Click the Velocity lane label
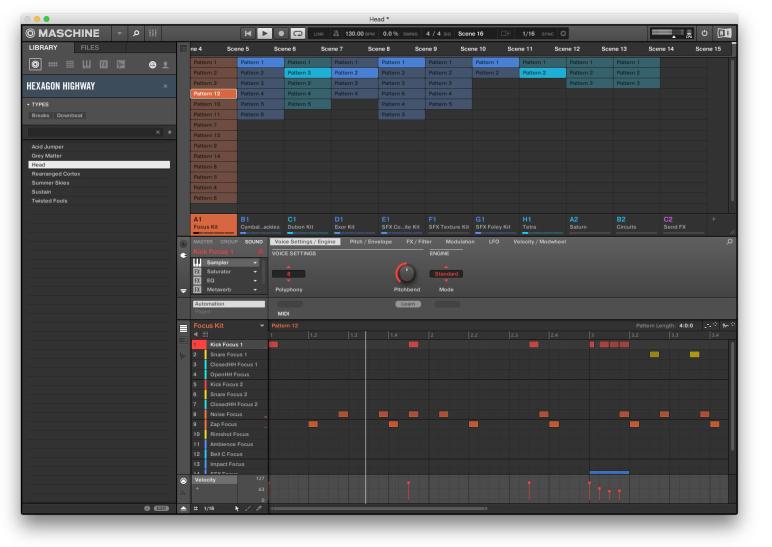 [215, 480]
